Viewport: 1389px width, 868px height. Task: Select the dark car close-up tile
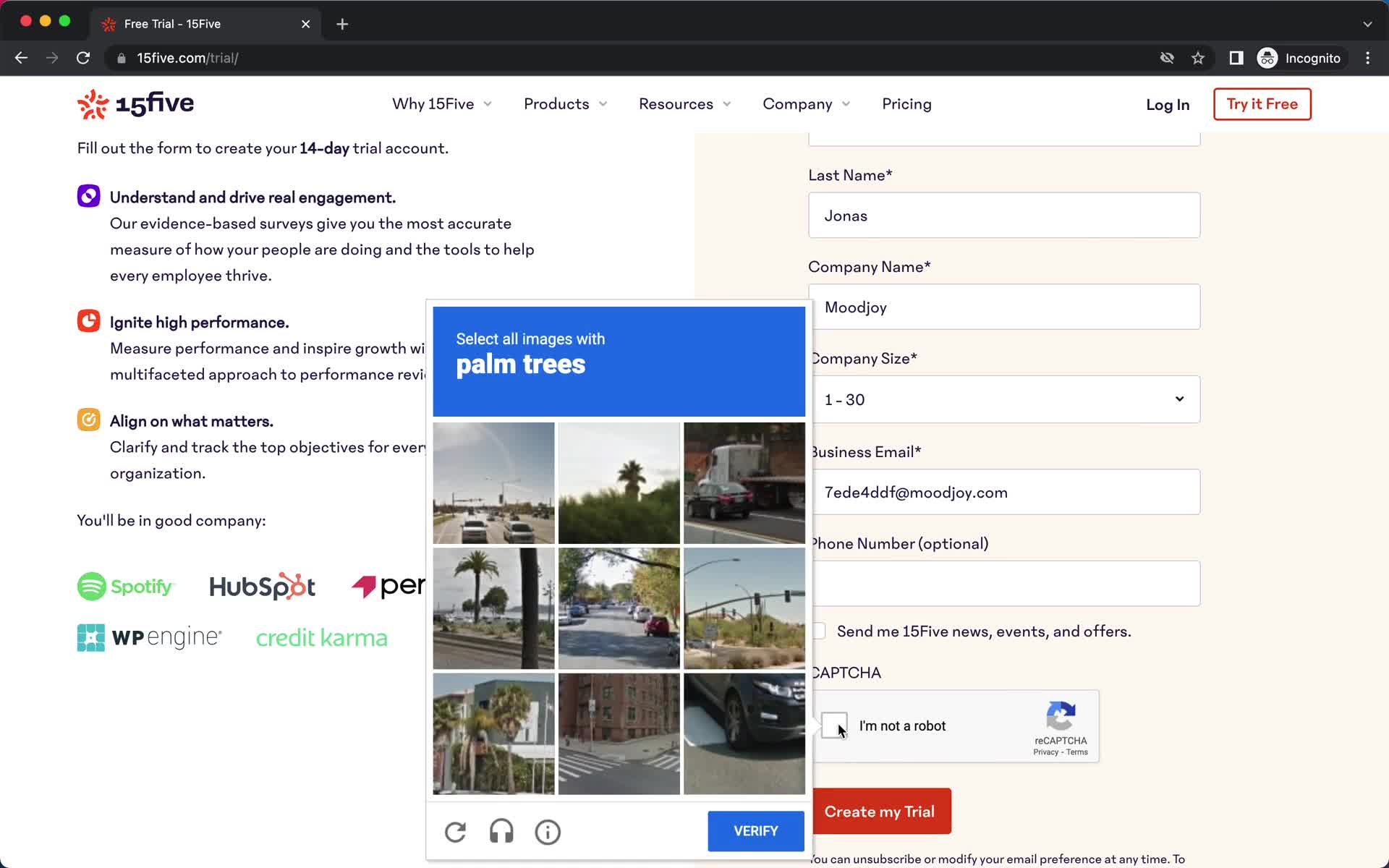click(x=744, y=734)
